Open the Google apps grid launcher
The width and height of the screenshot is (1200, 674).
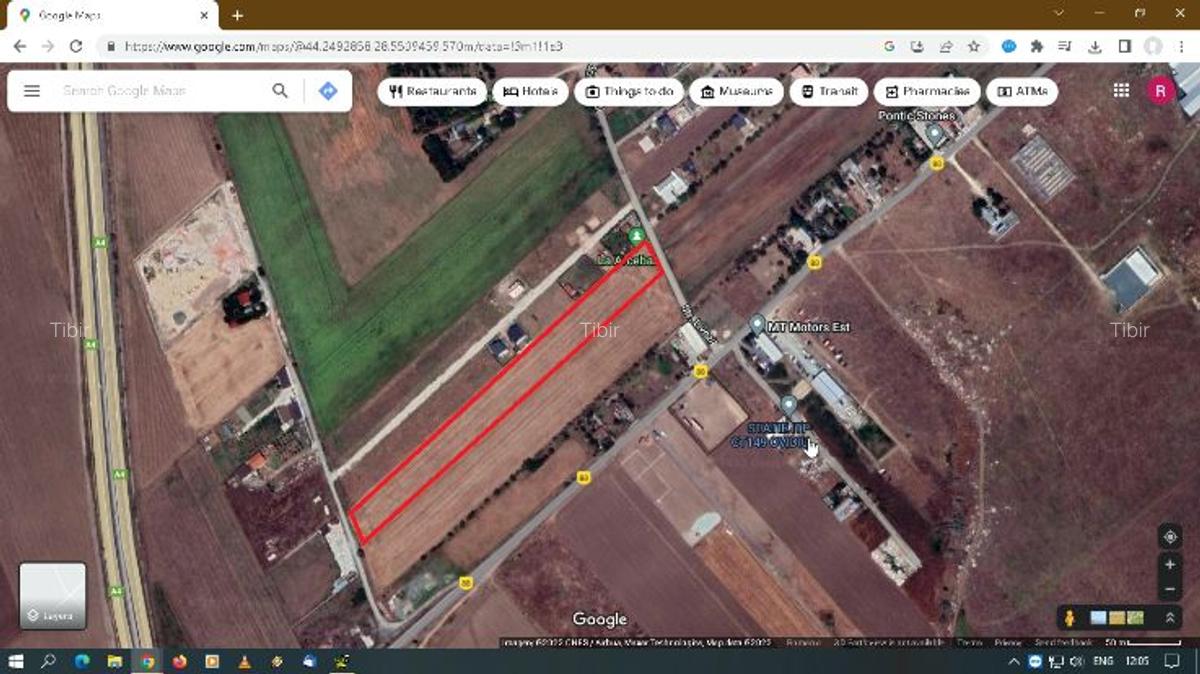1119,90
